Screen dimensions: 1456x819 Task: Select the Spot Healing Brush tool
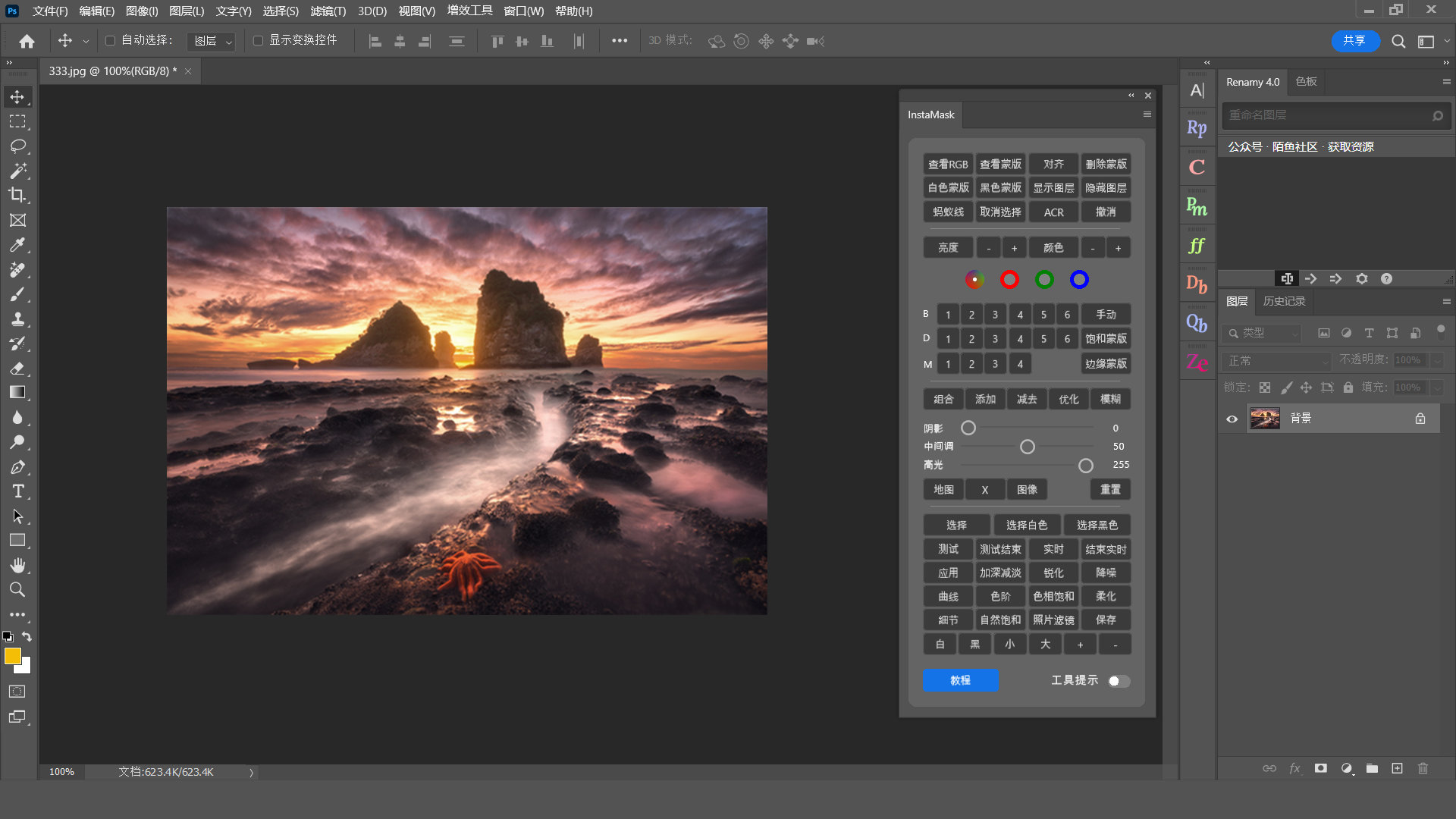(17, 269)
